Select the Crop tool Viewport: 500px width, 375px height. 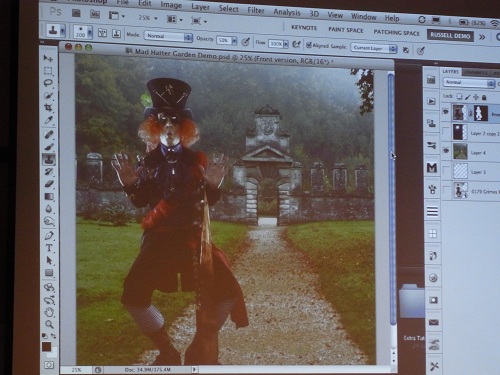tap(48, 108)
